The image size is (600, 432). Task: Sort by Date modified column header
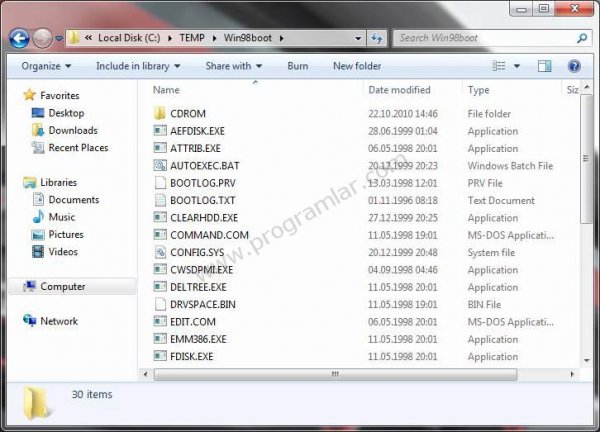pyautogui.click(x=399, y=90)
